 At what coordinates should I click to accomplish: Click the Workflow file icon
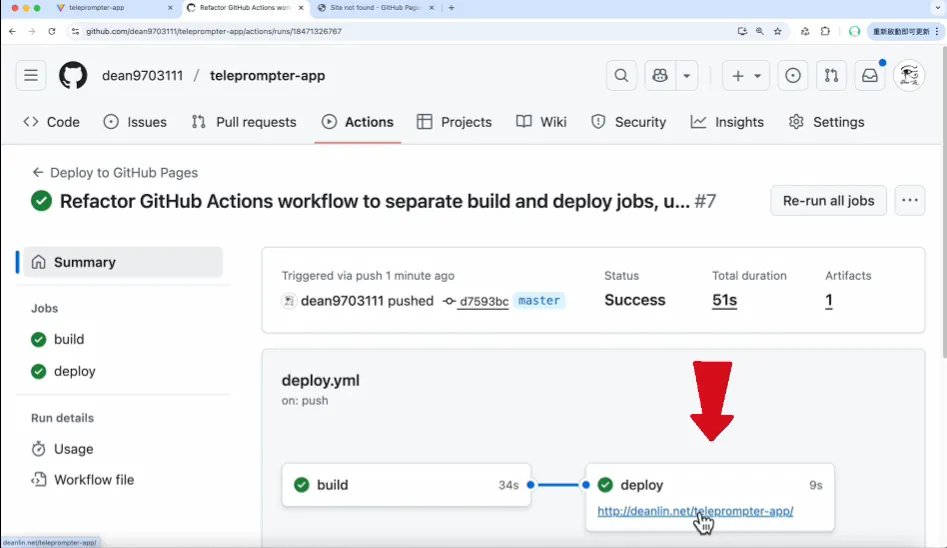tap(39, 480)
